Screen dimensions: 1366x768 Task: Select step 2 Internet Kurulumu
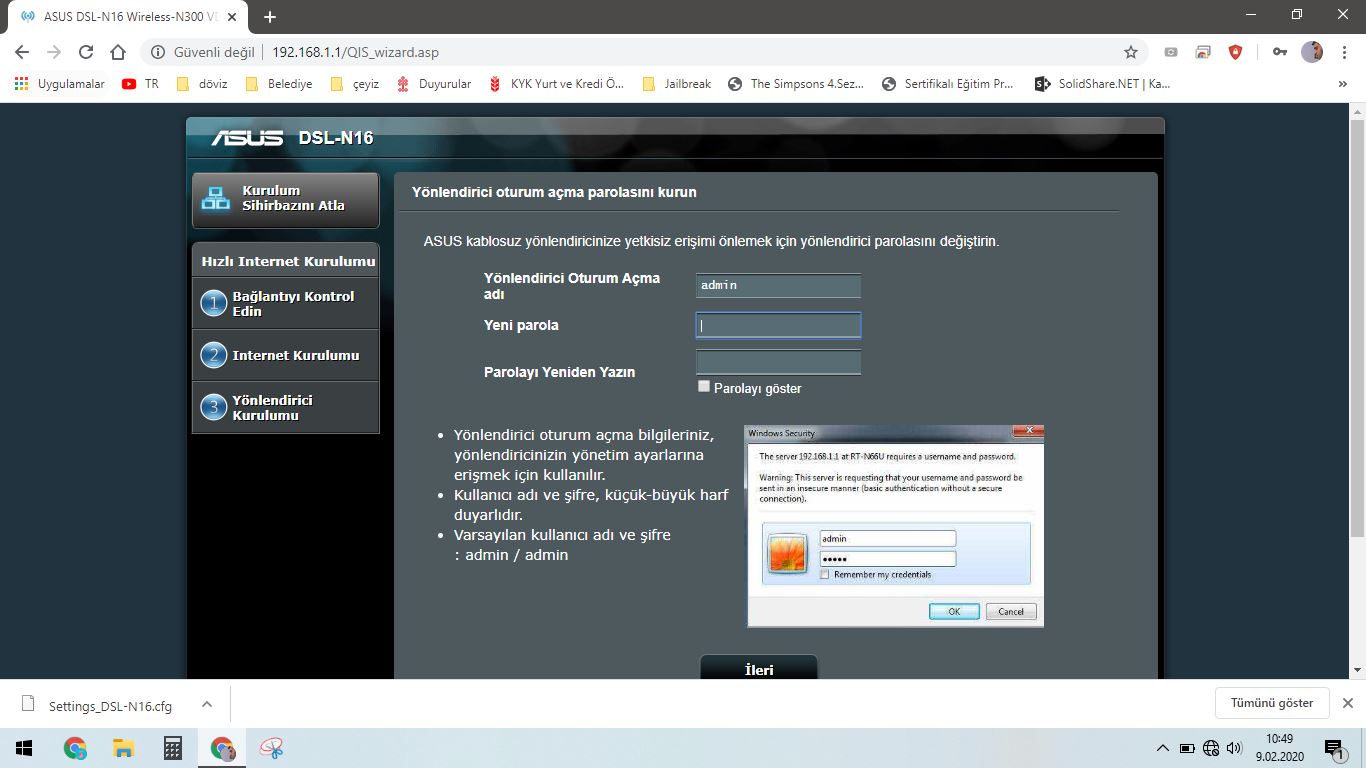coord(286,355)
